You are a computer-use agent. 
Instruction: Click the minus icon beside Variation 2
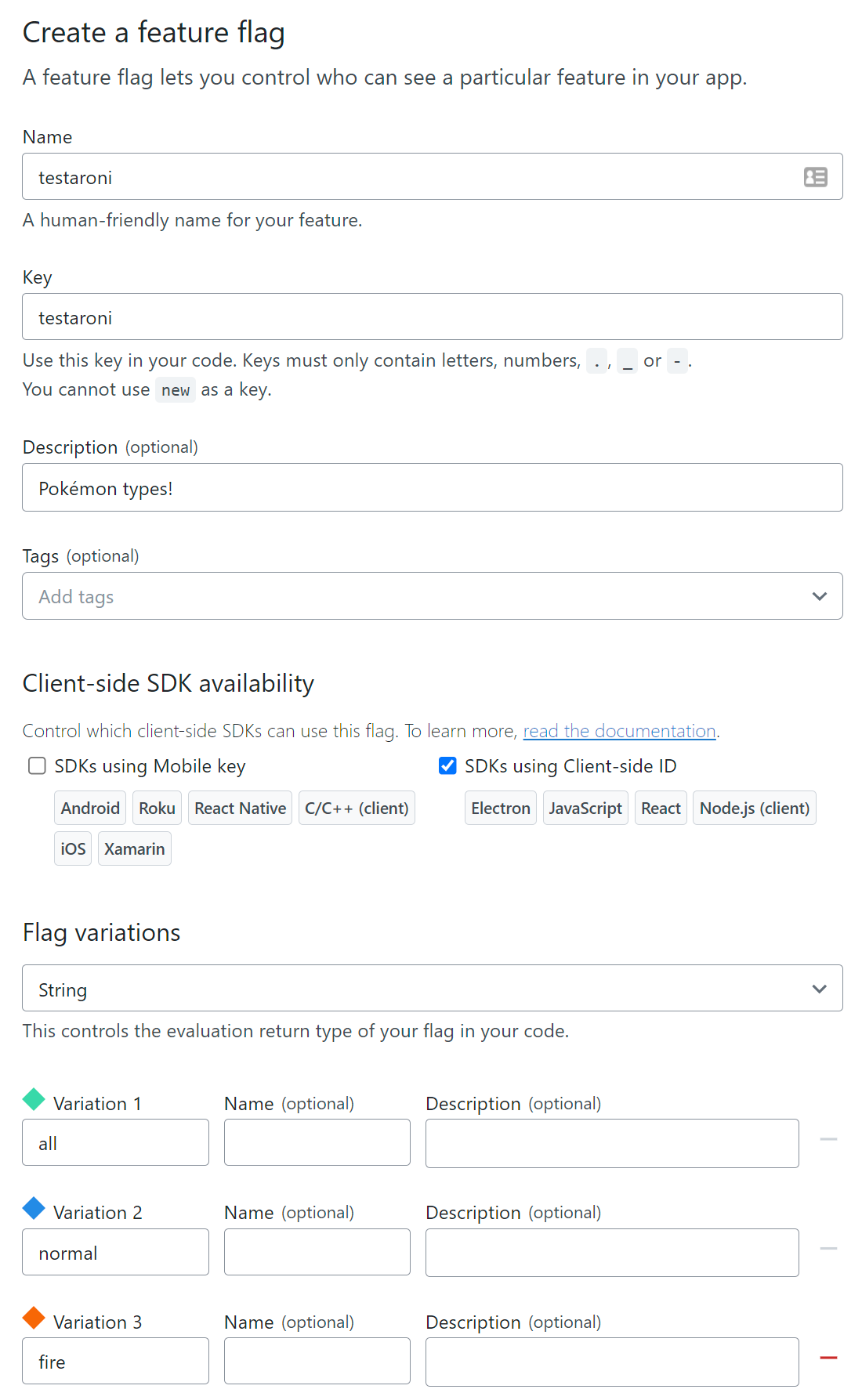coord(828,1248)
